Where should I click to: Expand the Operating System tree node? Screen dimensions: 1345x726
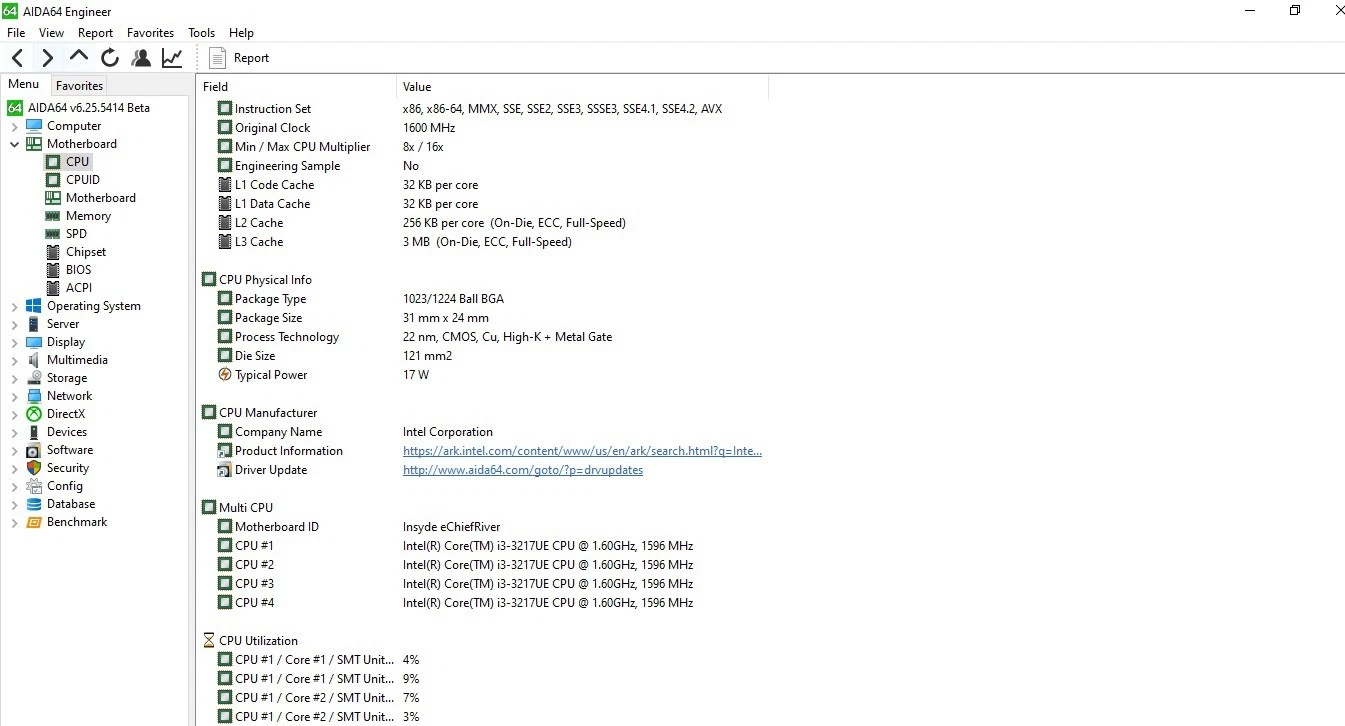coord(14,306)
